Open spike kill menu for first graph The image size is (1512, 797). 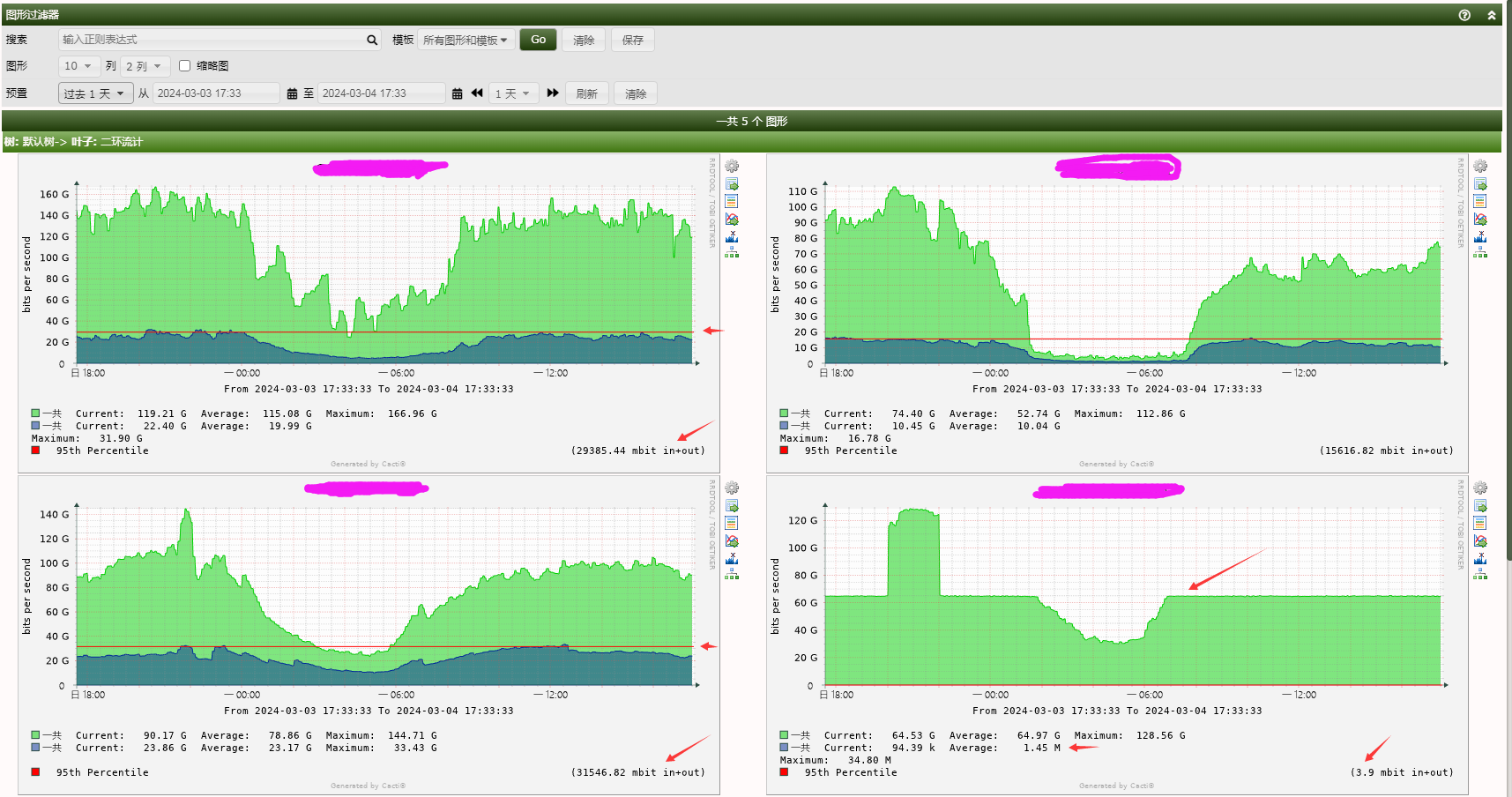(732, 236)
